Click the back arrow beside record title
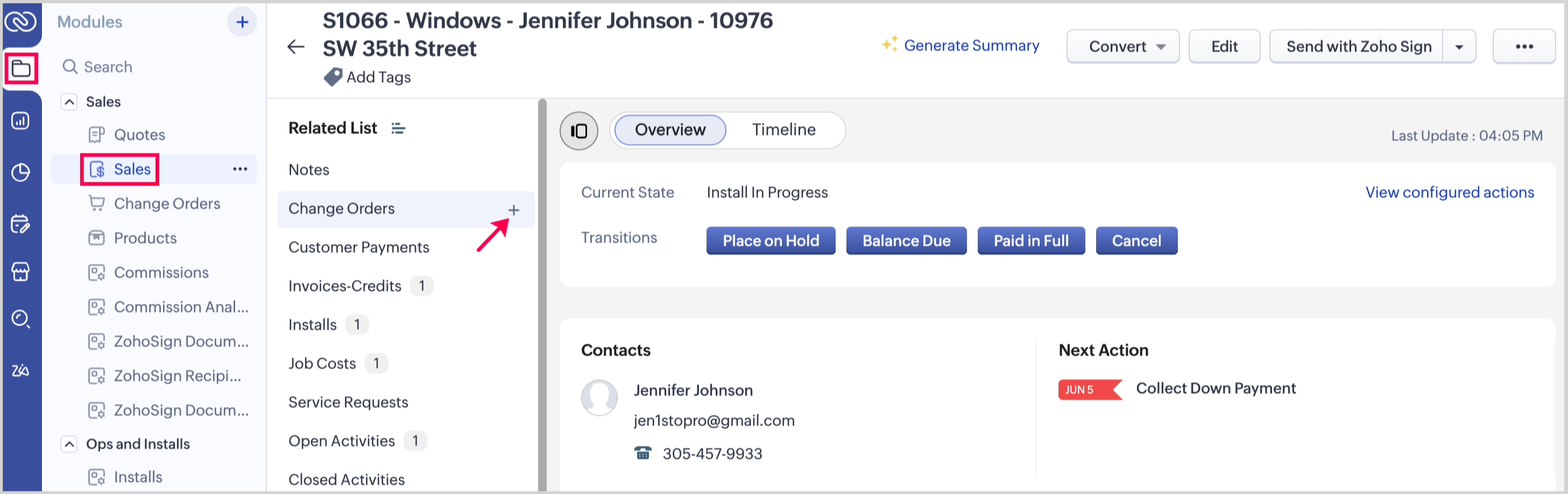1568x494 pixels. click(x=296, y=47)
